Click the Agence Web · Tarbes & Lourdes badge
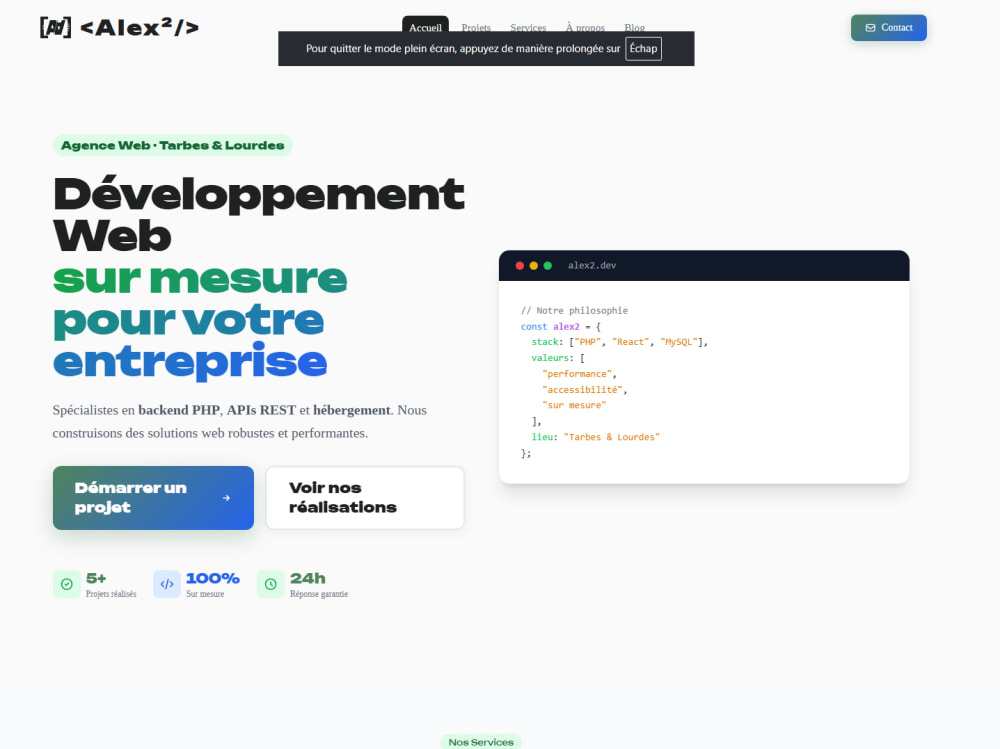This screenshot has width=1000, height=749. click(172, 145)
